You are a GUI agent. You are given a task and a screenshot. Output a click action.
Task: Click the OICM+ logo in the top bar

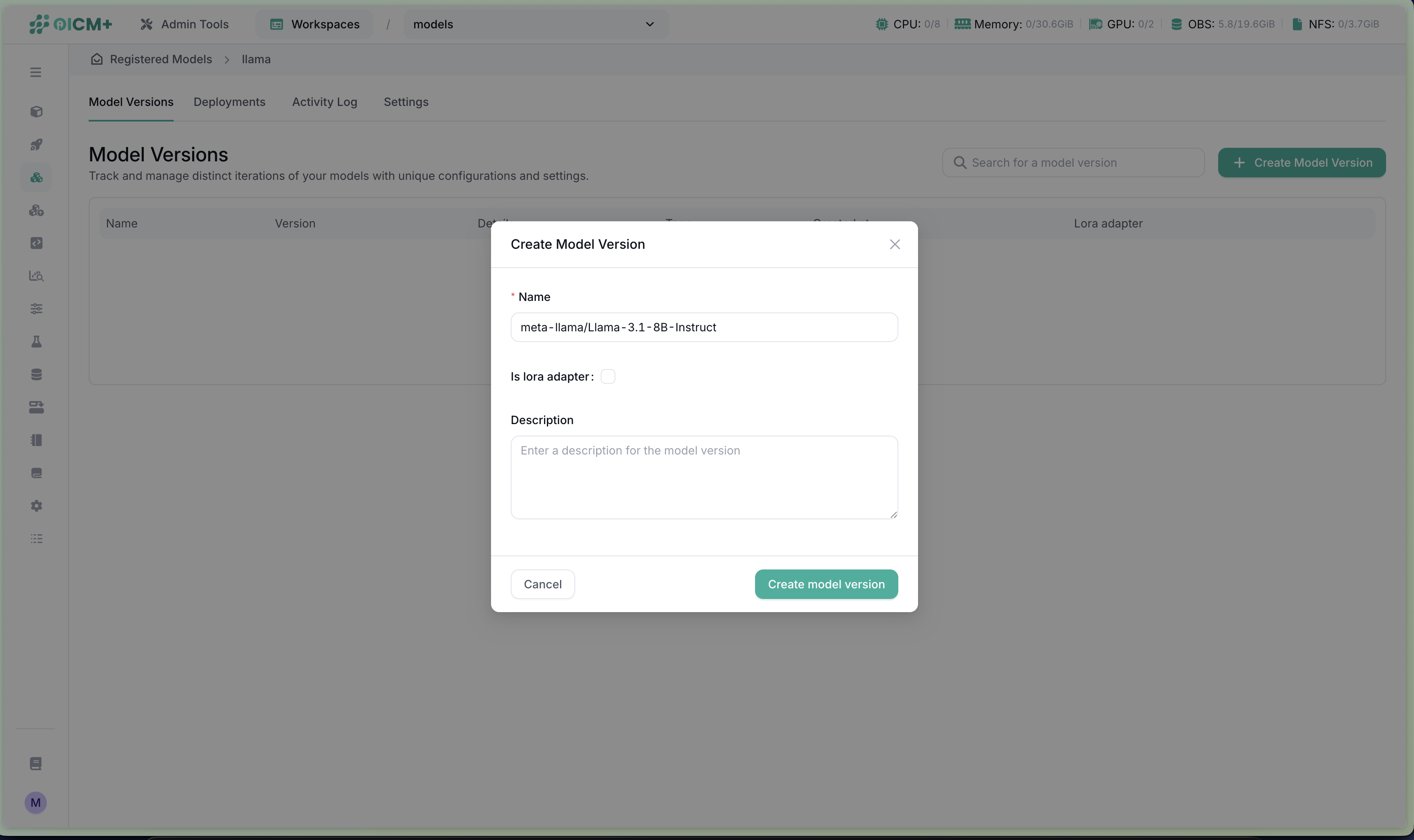70,24
